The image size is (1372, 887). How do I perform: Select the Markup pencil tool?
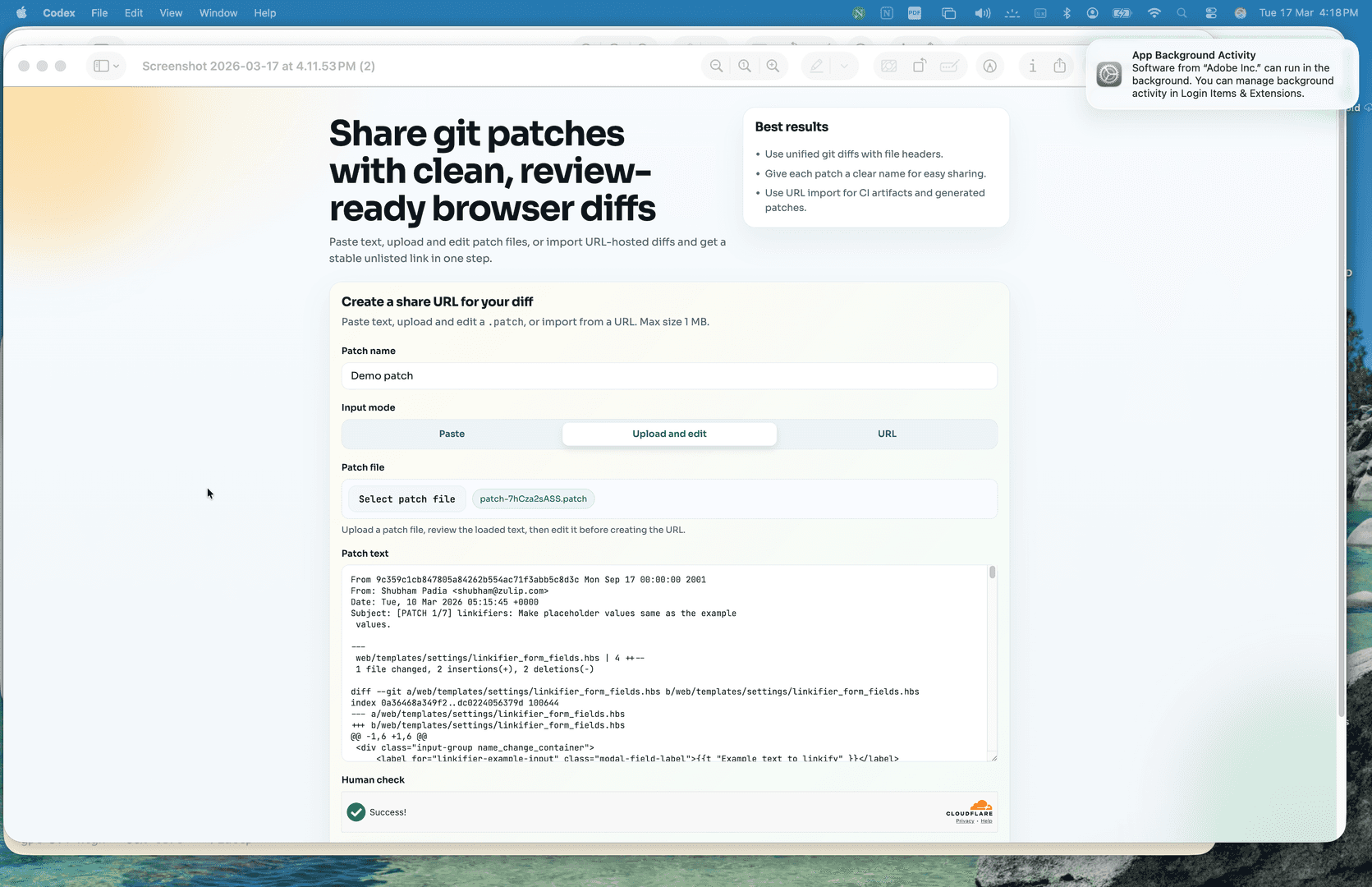(815, 66)
